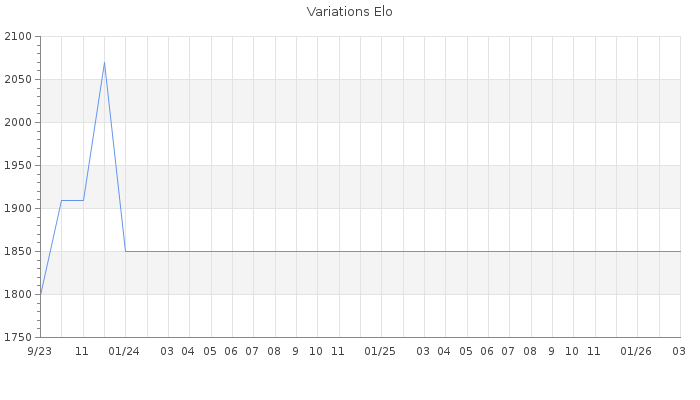700x400 pixels.
Task: Click the Variations Elo chart title
Action: [349, 12]
